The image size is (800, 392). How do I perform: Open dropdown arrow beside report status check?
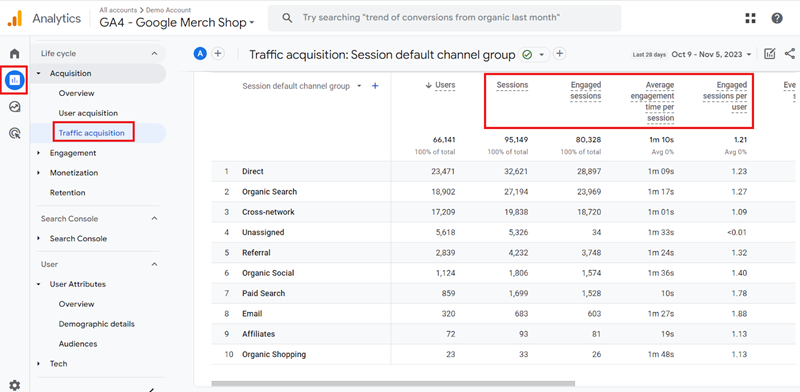(x=542, y=54)
